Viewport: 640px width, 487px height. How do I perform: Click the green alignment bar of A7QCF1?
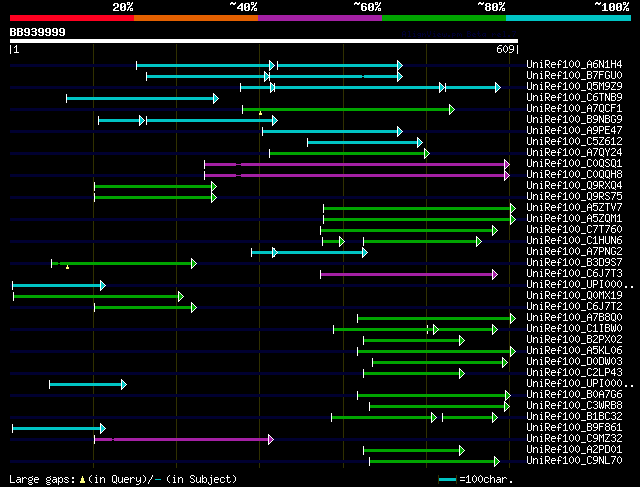tap(349, 109)
